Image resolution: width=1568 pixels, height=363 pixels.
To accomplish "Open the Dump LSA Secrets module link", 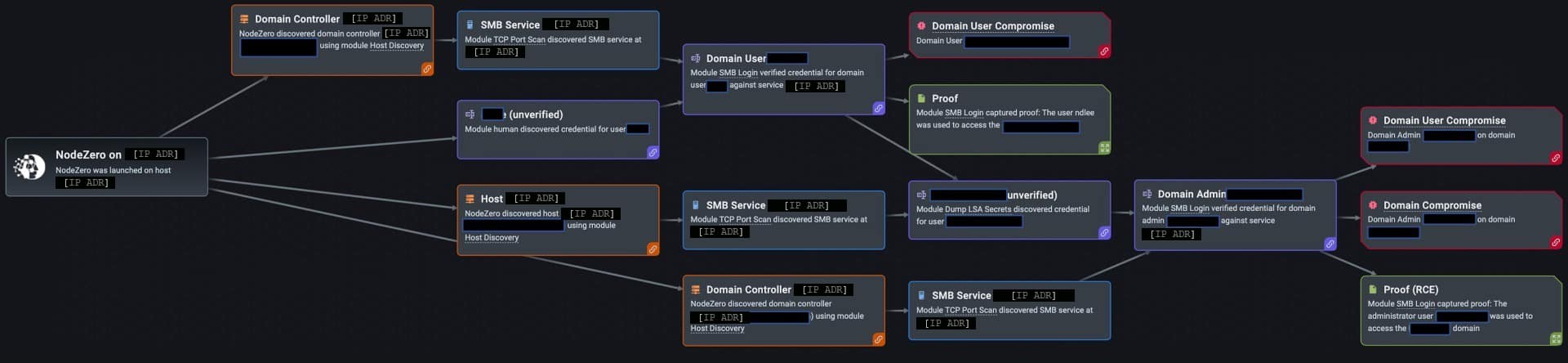I will [x=978, y=209].
